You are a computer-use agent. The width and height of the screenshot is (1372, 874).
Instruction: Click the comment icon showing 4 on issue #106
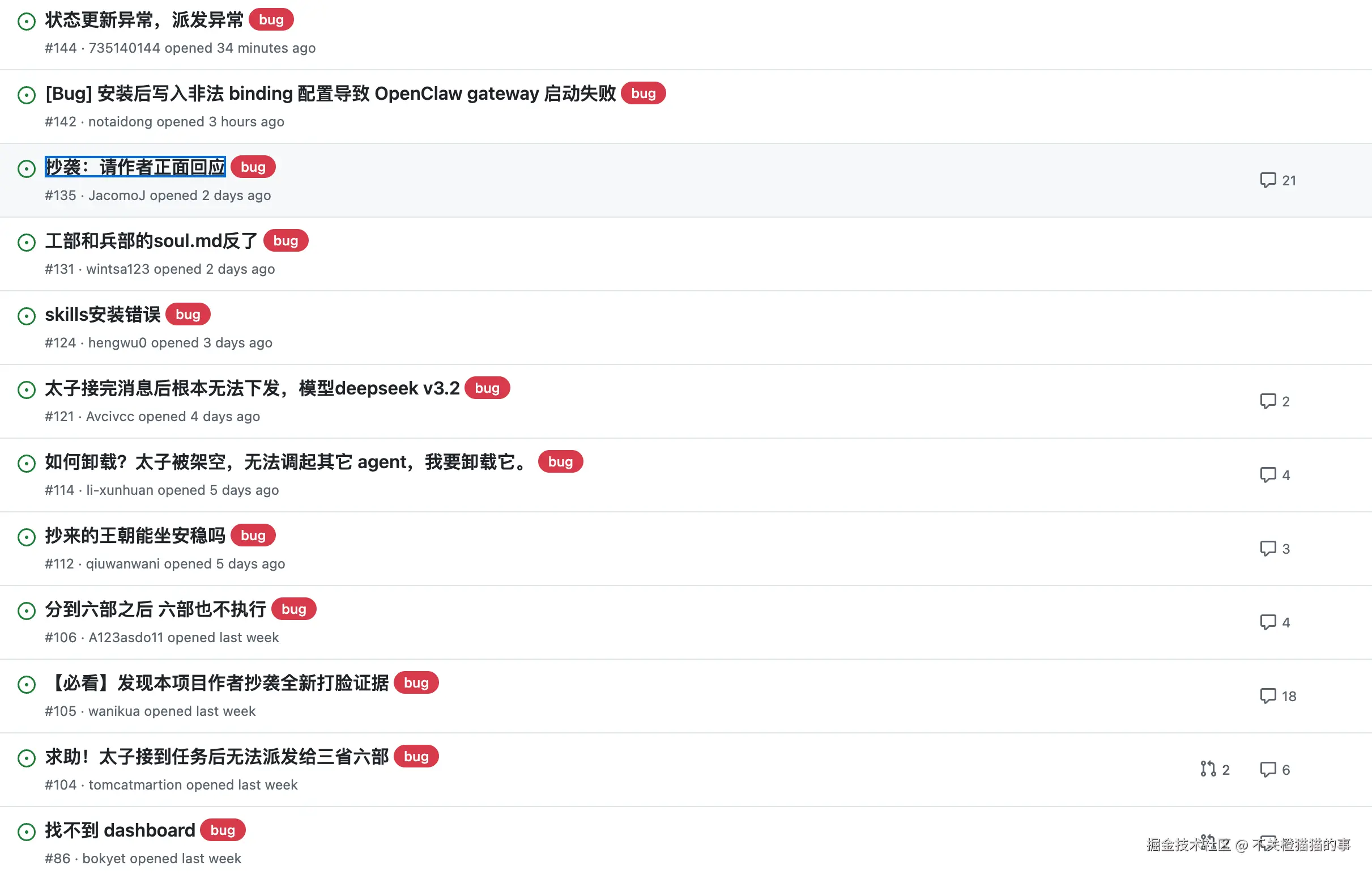pyautogui.click(x=1268, y=622)
